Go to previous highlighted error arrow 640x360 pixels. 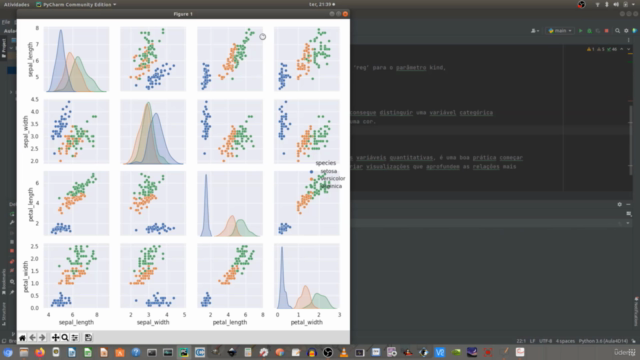click(x=622, y=49)
